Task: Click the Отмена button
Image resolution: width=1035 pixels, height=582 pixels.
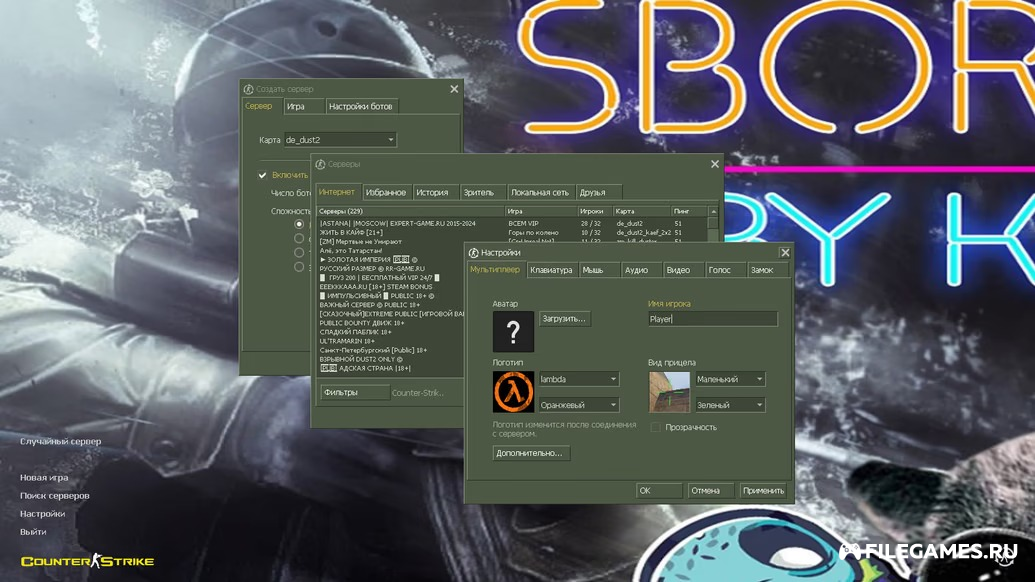Action: pos(710,490)
